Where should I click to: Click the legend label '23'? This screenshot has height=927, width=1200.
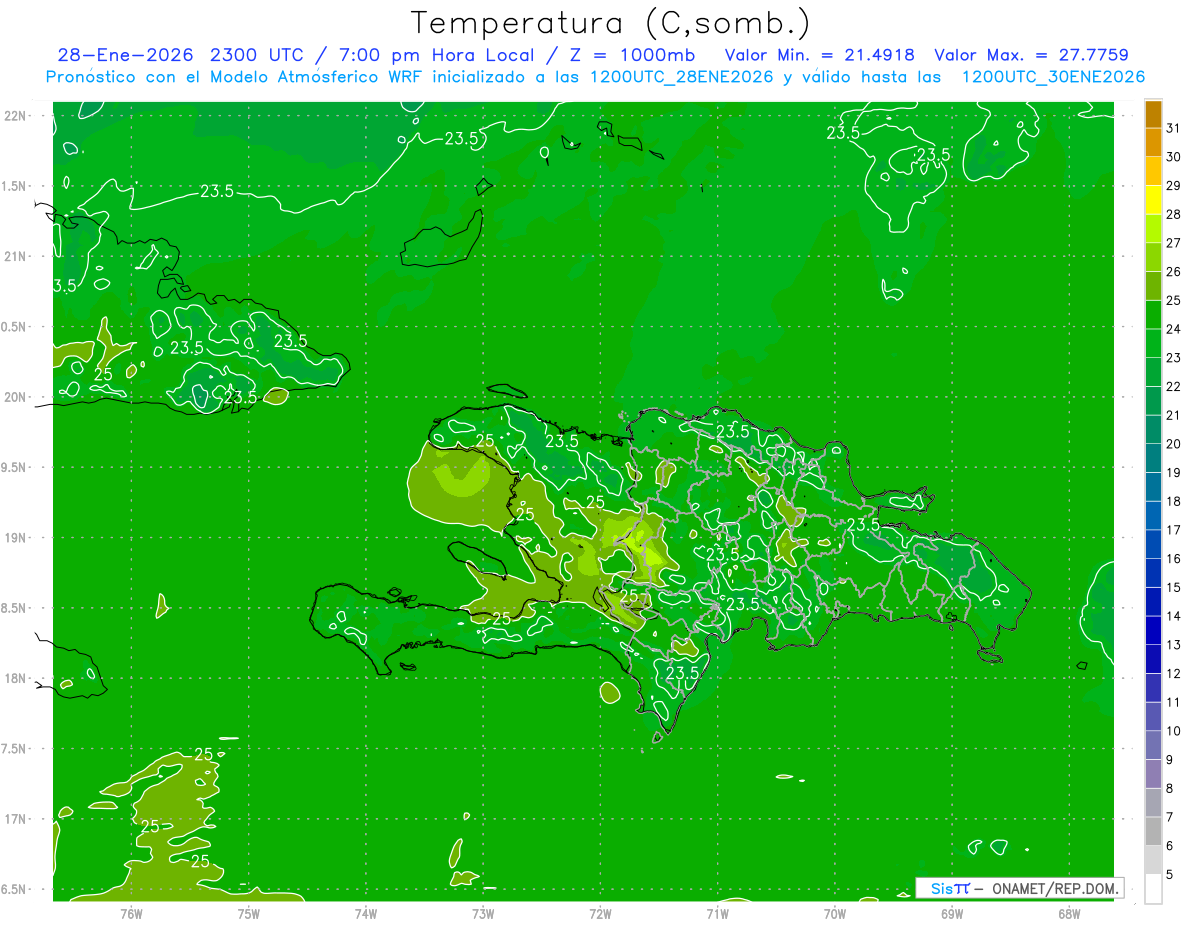click(1174, 358)
